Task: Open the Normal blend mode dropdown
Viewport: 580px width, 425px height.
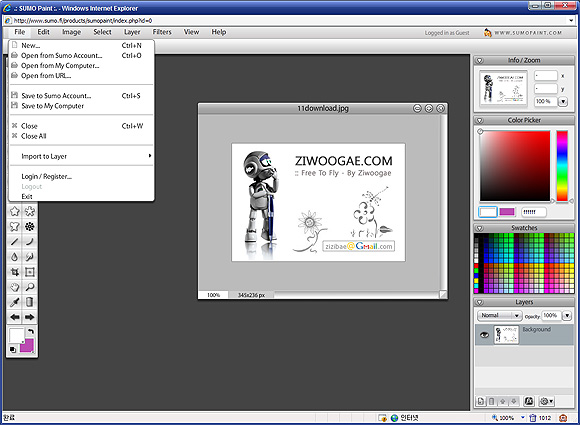Action: (499, 316)
